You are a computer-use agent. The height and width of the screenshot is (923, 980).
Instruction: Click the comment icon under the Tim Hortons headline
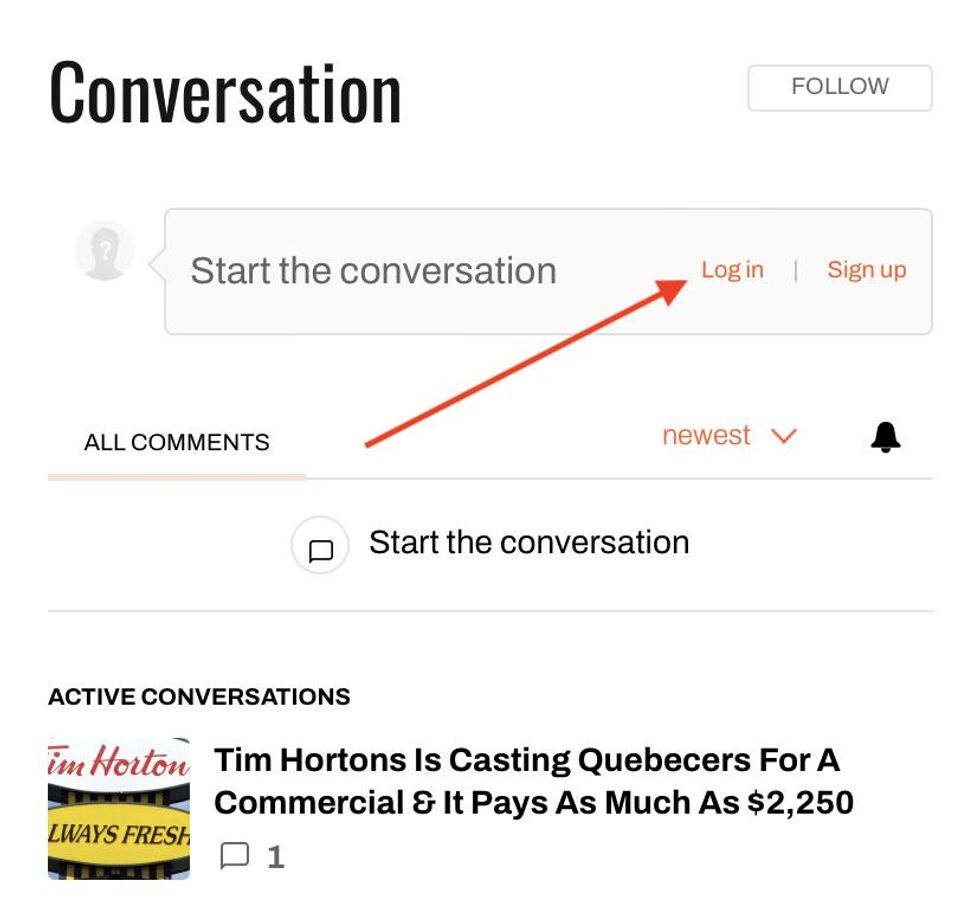(x=234, y=856)
